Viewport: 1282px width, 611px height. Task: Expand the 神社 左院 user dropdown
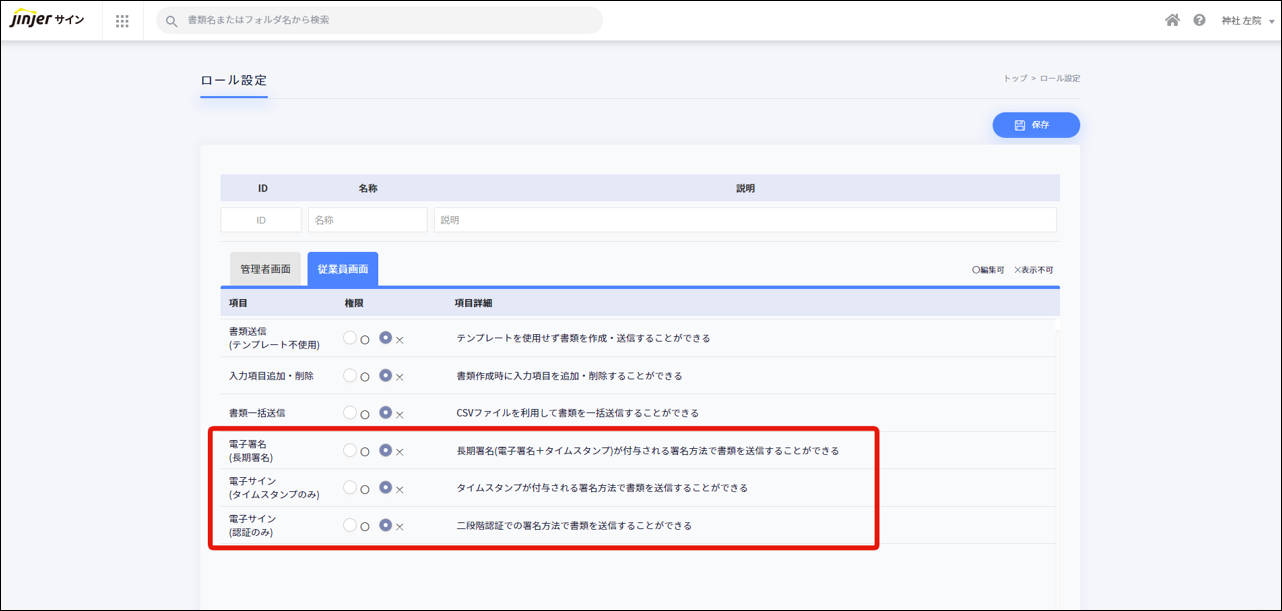coord(1247,21)
